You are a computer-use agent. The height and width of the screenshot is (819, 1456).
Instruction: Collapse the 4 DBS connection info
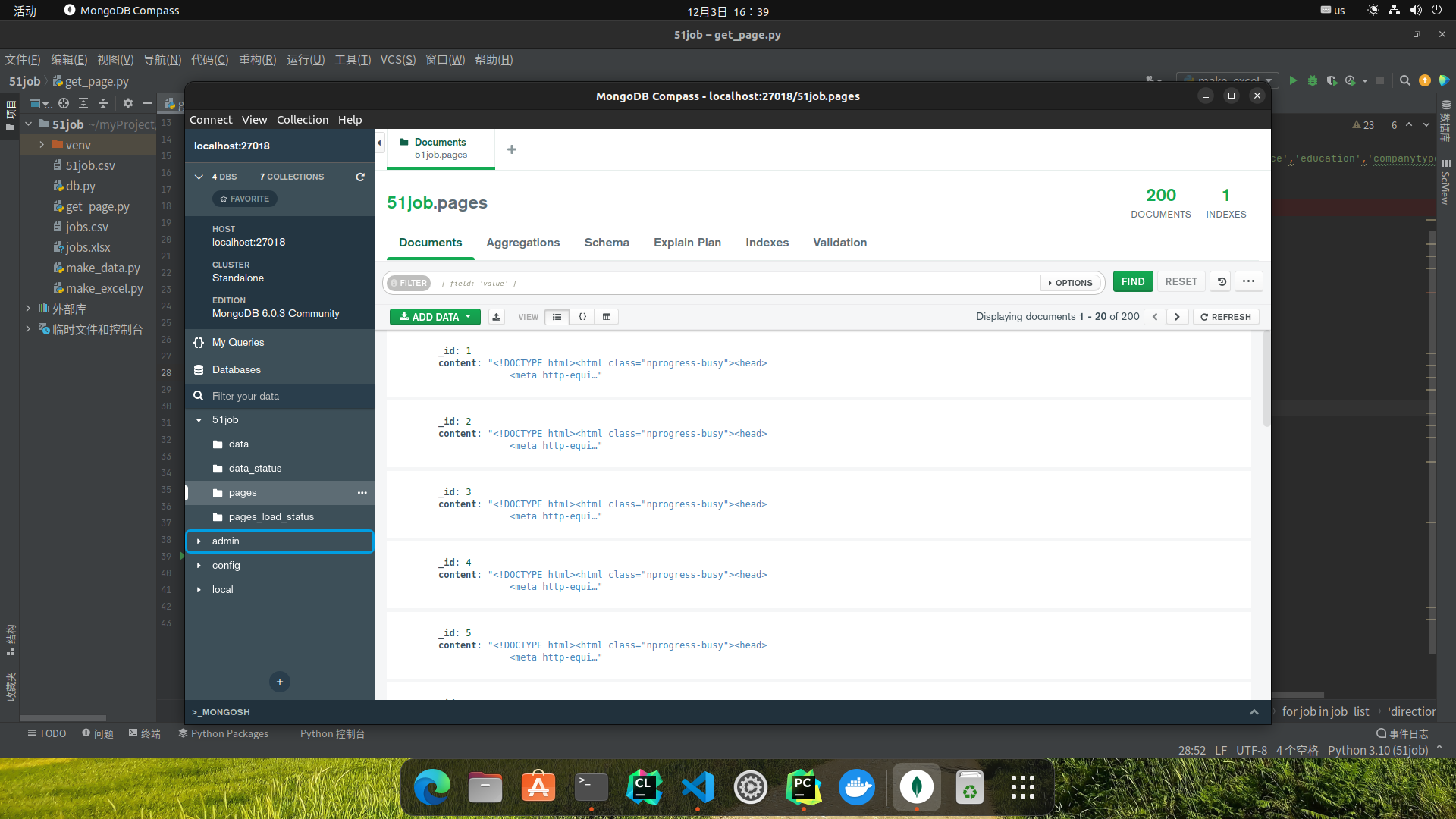(x=199, y=177)
